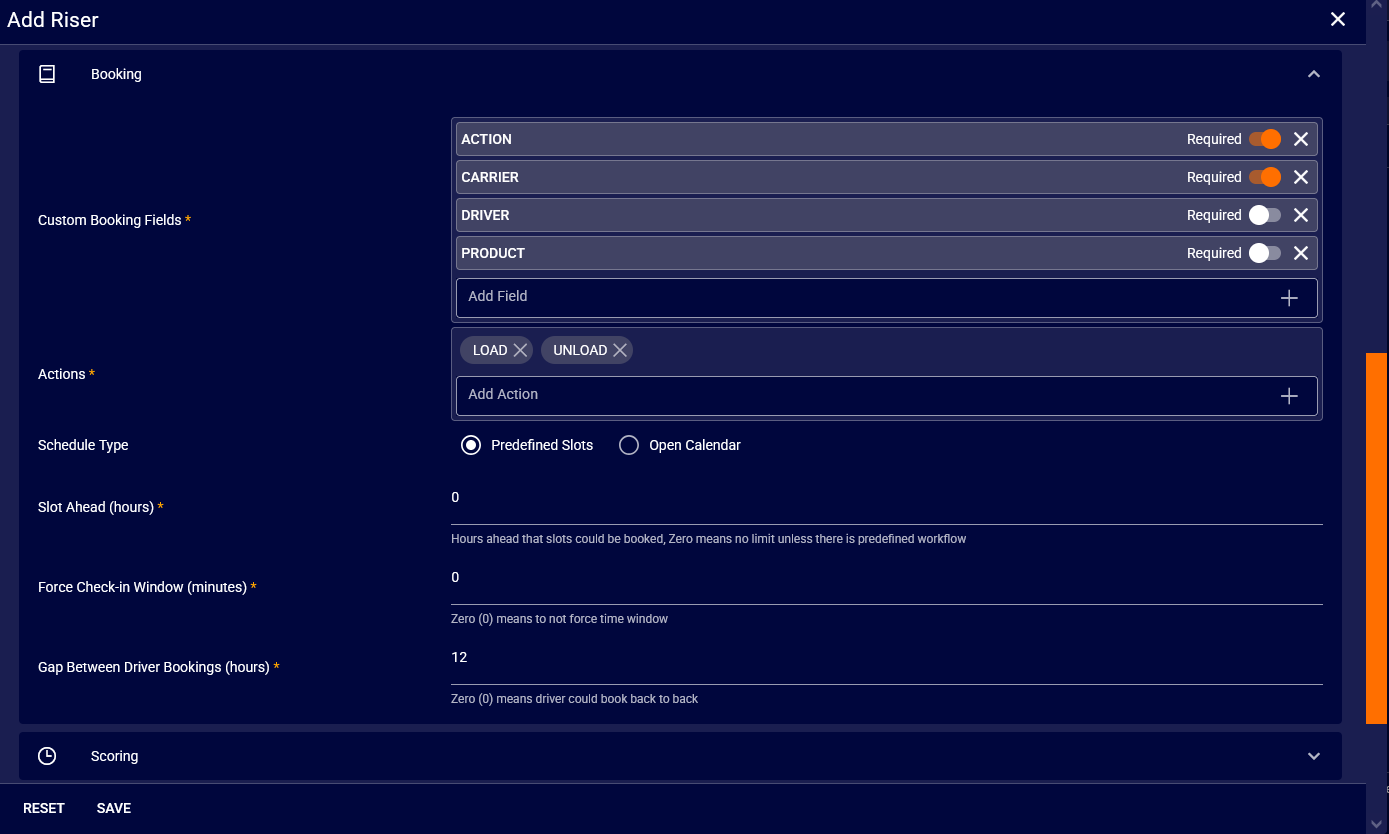Viewport: 1389px width, 834px height.
Task: Click Gap Between Driver Bookings field
Action: 887,658
